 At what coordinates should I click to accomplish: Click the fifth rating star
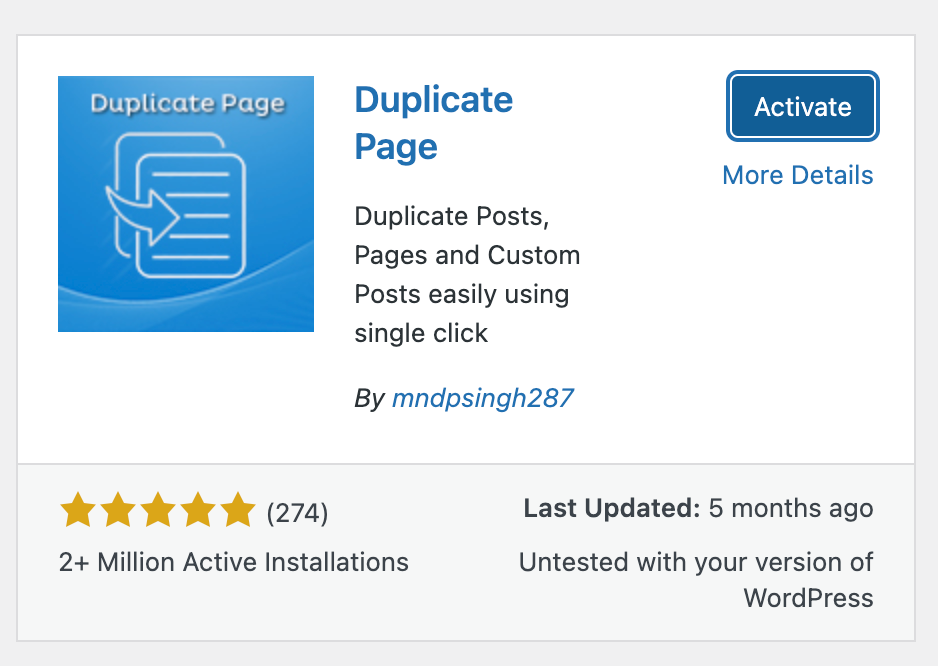coord(237,509)
